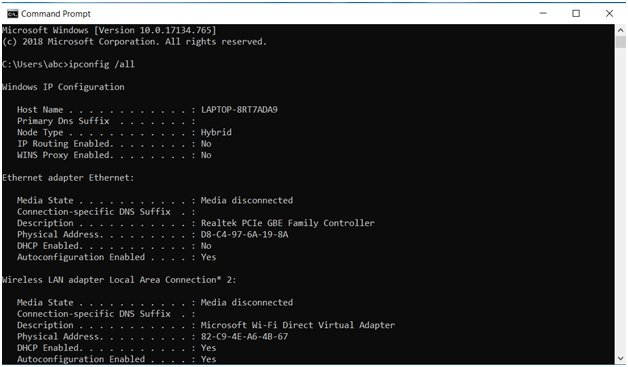Click the Ethernet adapter Ethernet heading
Image resolution: width=628 pixels, height=367 pixels.
68,177
